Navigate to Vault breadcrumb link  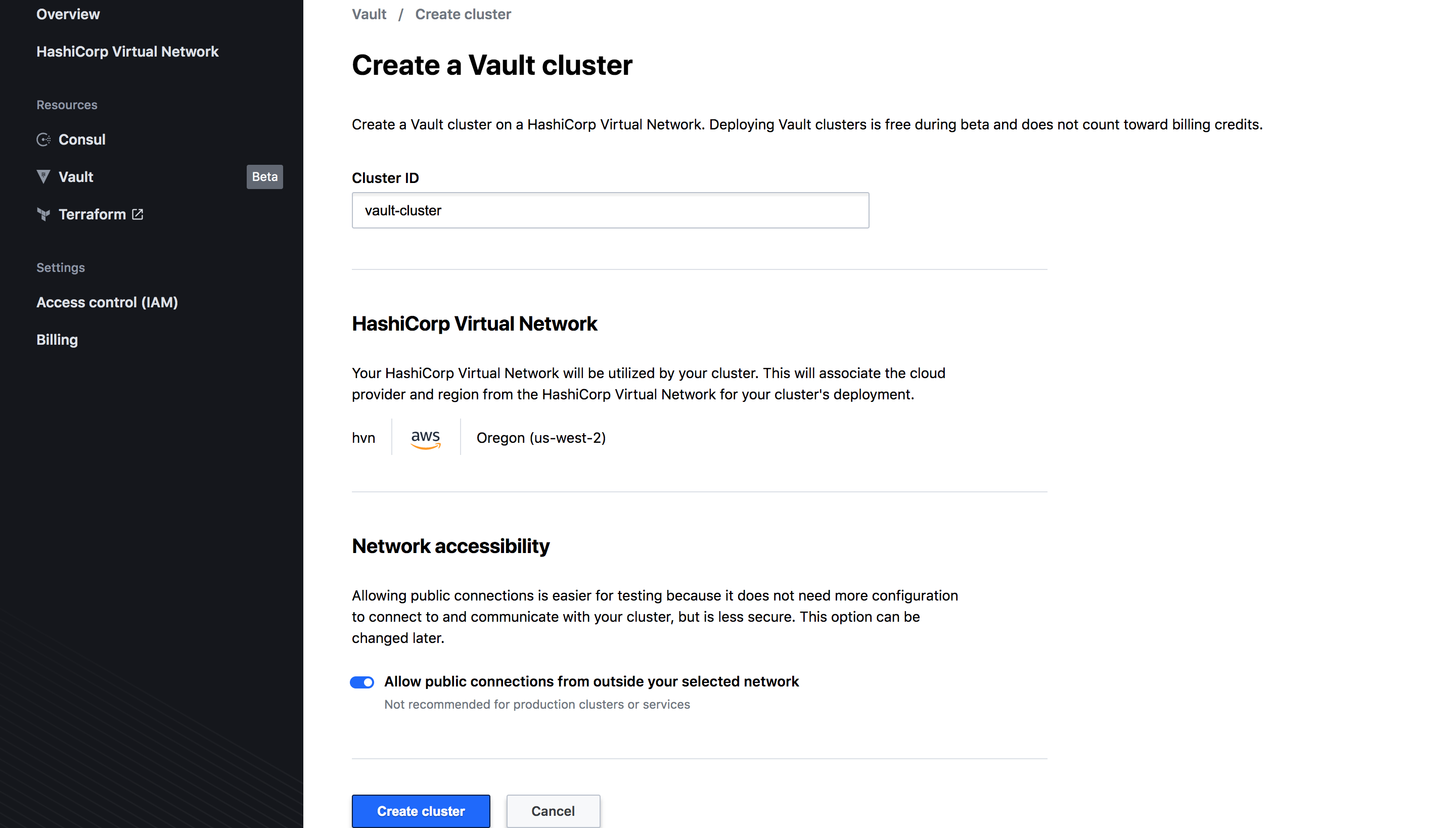click(x=369, y=14)
